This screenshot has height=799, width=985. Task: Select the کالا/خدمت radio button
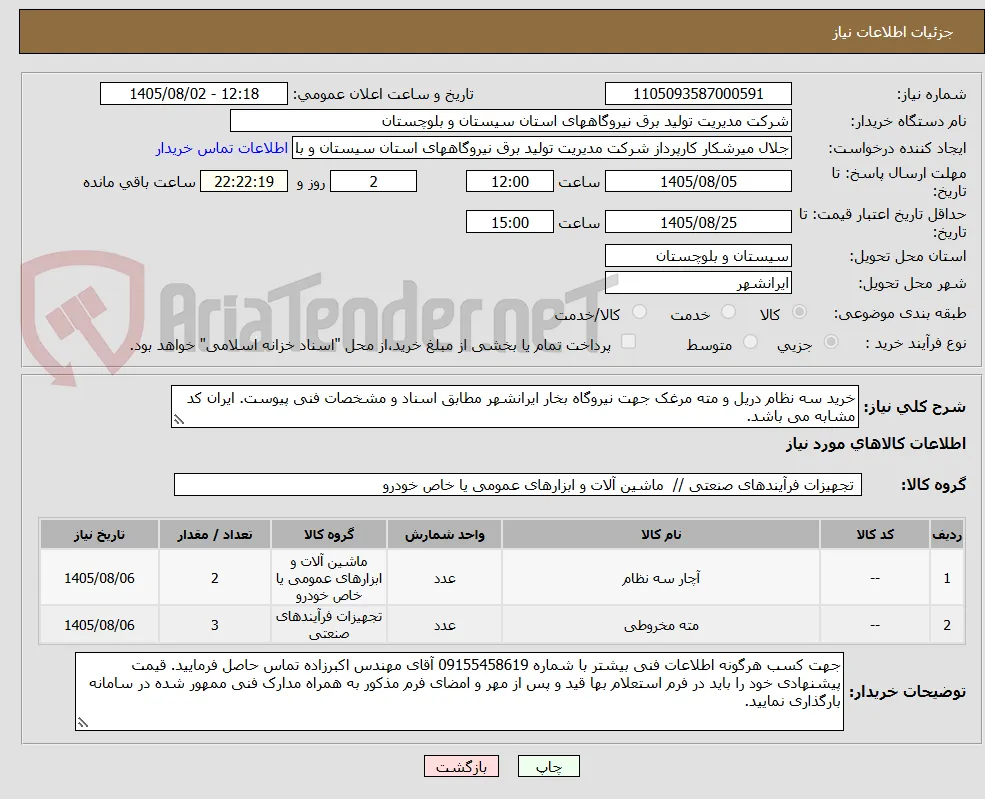click(639, 312)
